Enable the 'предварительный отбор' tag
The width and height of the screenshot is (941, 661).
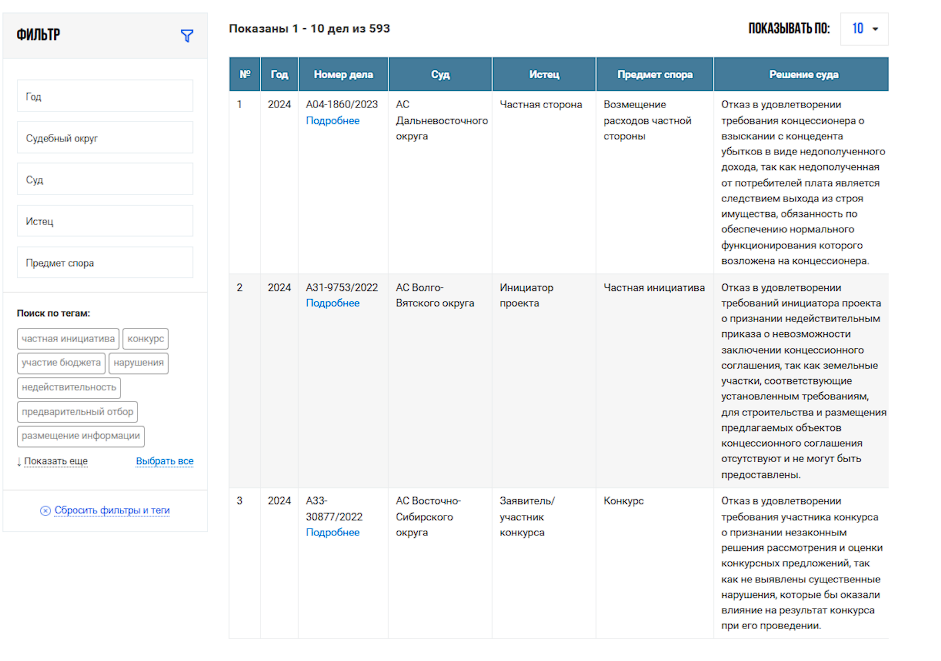[x=77, y=412]
